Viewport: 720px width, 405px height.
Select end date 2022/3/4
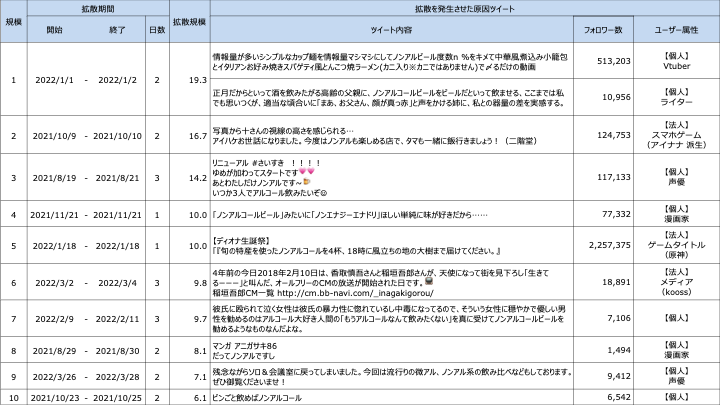click(118, 283)
